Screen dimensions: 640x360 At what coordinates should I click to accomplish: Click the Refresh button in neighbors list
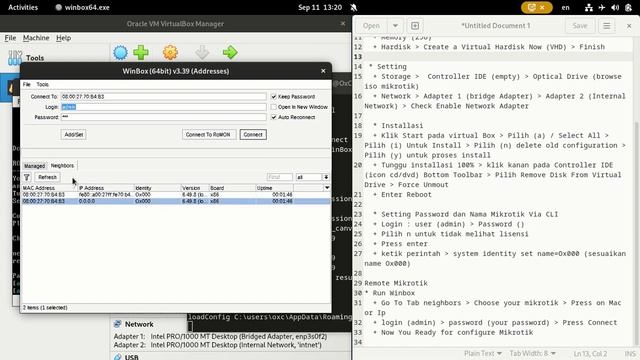click(x=47, y=177)
